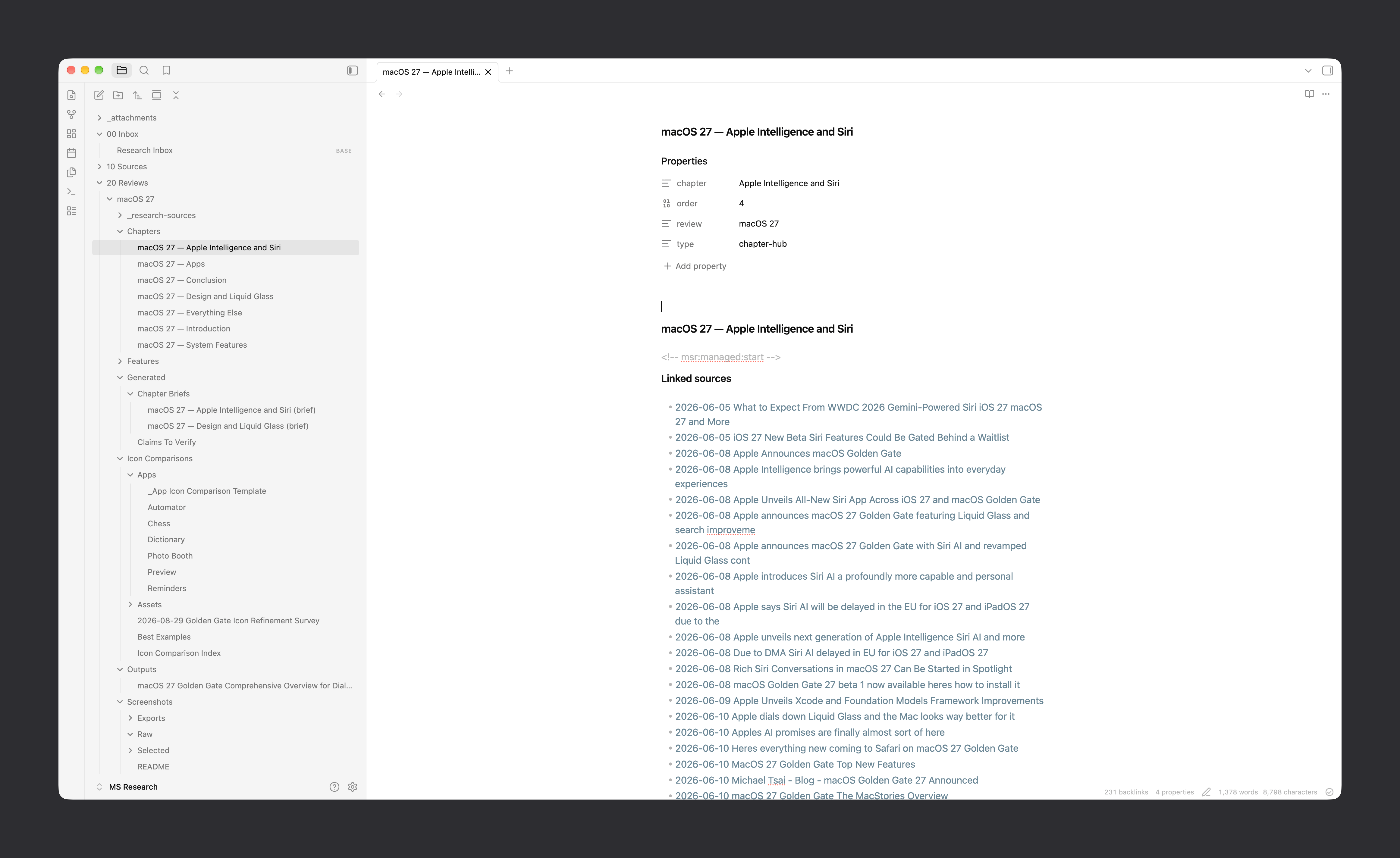Image resolution: width=1400 pixels, height=858 pixels.
Task: Toggle the left sidebar visibility
Action: 352,70
